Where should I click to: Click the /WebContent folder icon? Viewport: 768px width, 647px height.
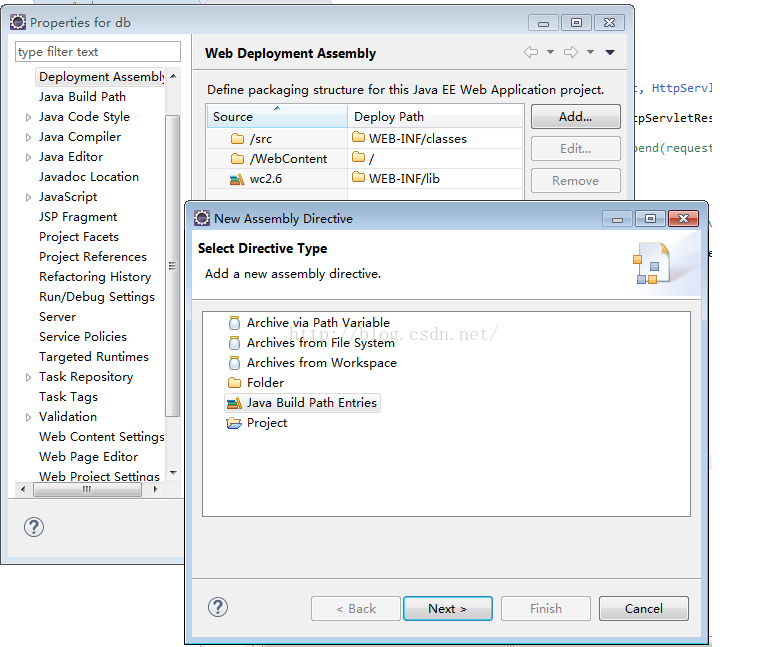point(238,159)
